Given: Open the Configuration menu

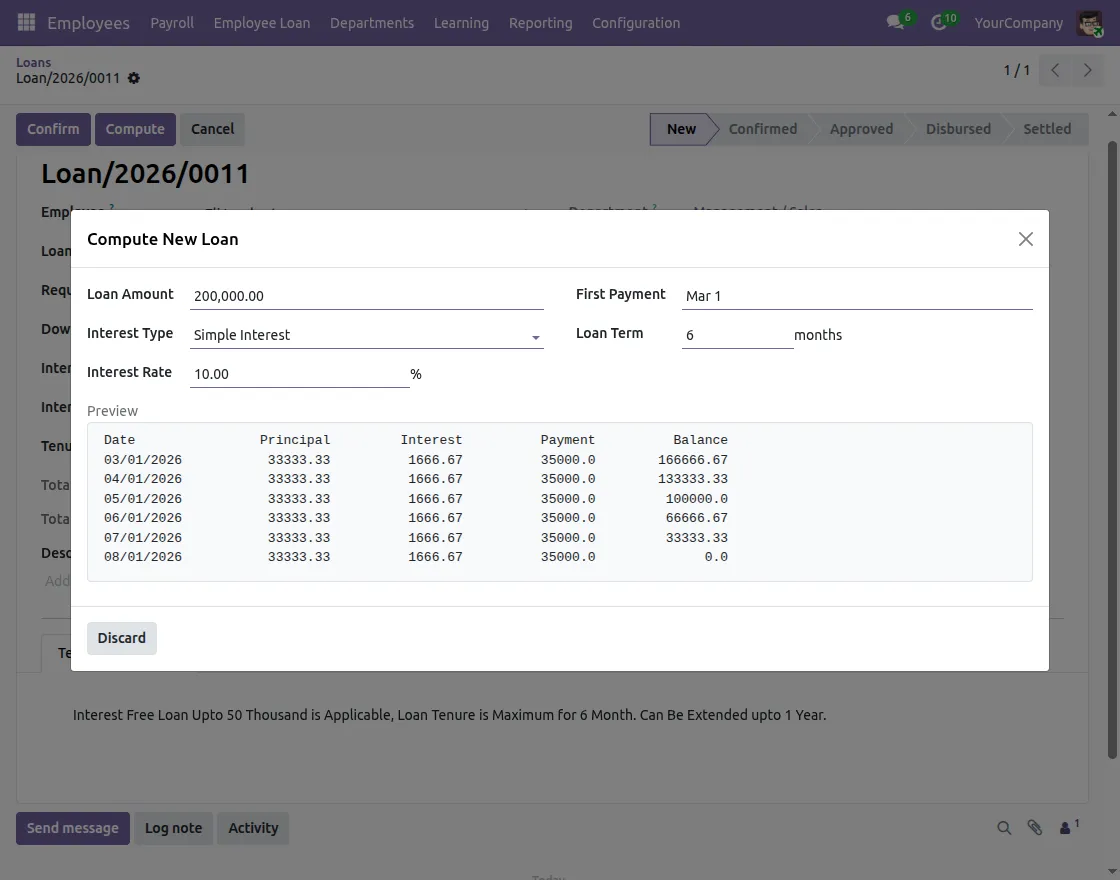Looking at the screenshot, I should [x=636, y=22].
